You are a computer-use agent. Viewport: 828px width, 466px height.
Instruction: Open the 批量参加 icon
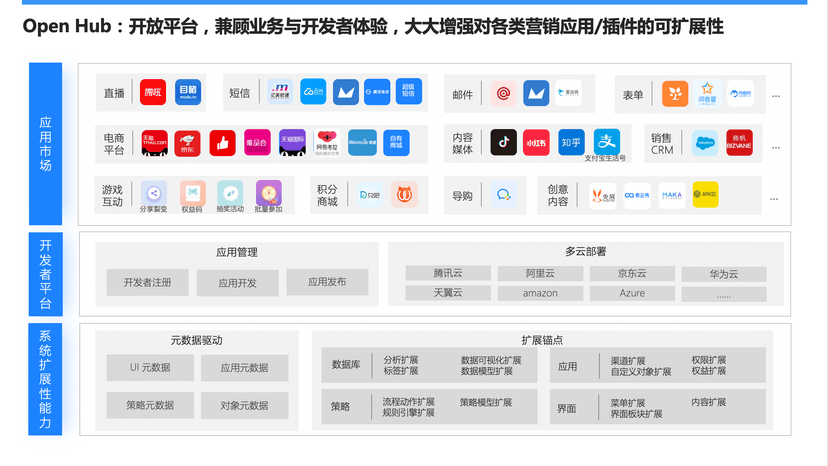(269, 193)
